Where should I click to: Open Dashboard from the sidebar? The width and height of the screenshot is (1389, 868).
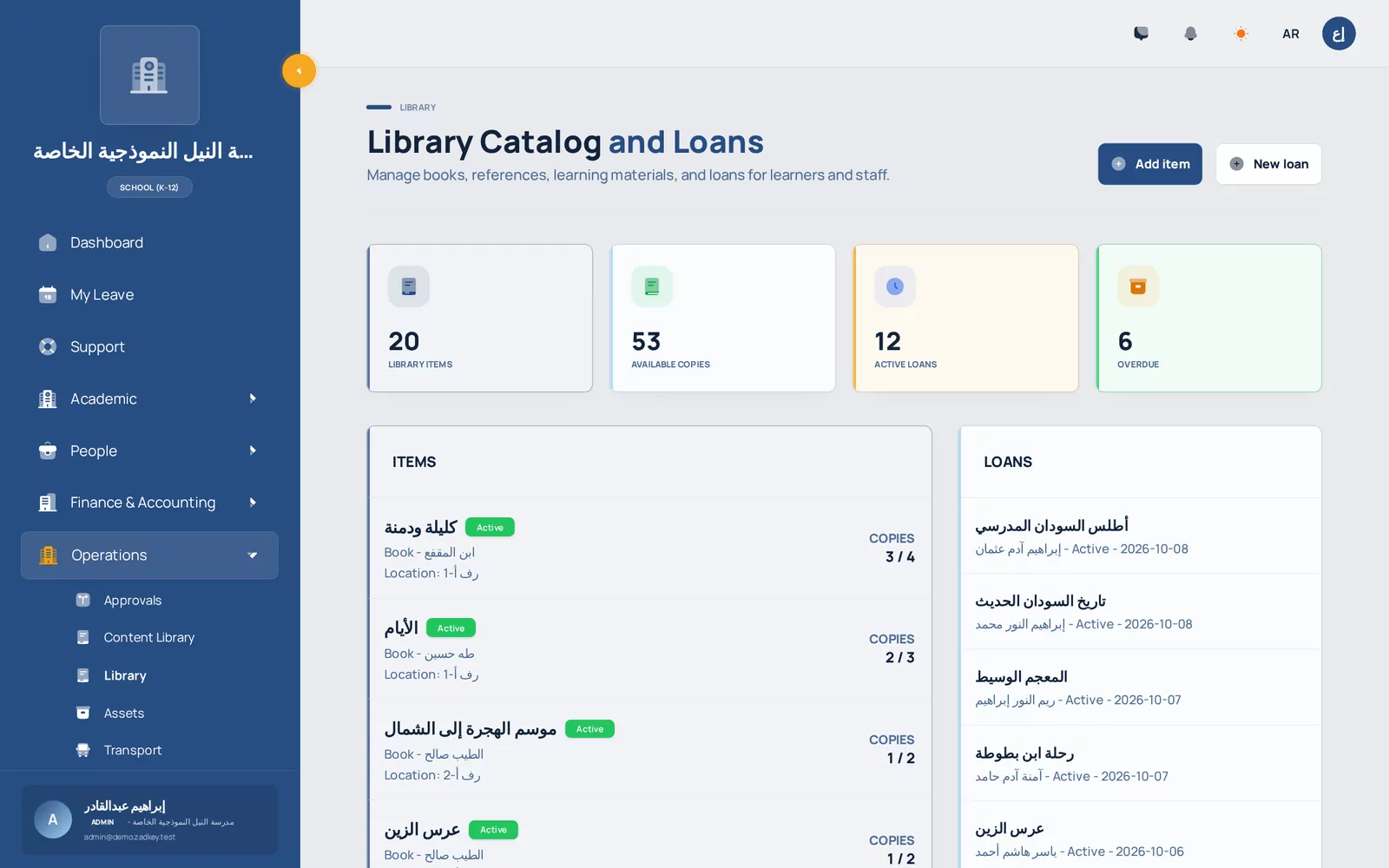click(x=149, y=243)
